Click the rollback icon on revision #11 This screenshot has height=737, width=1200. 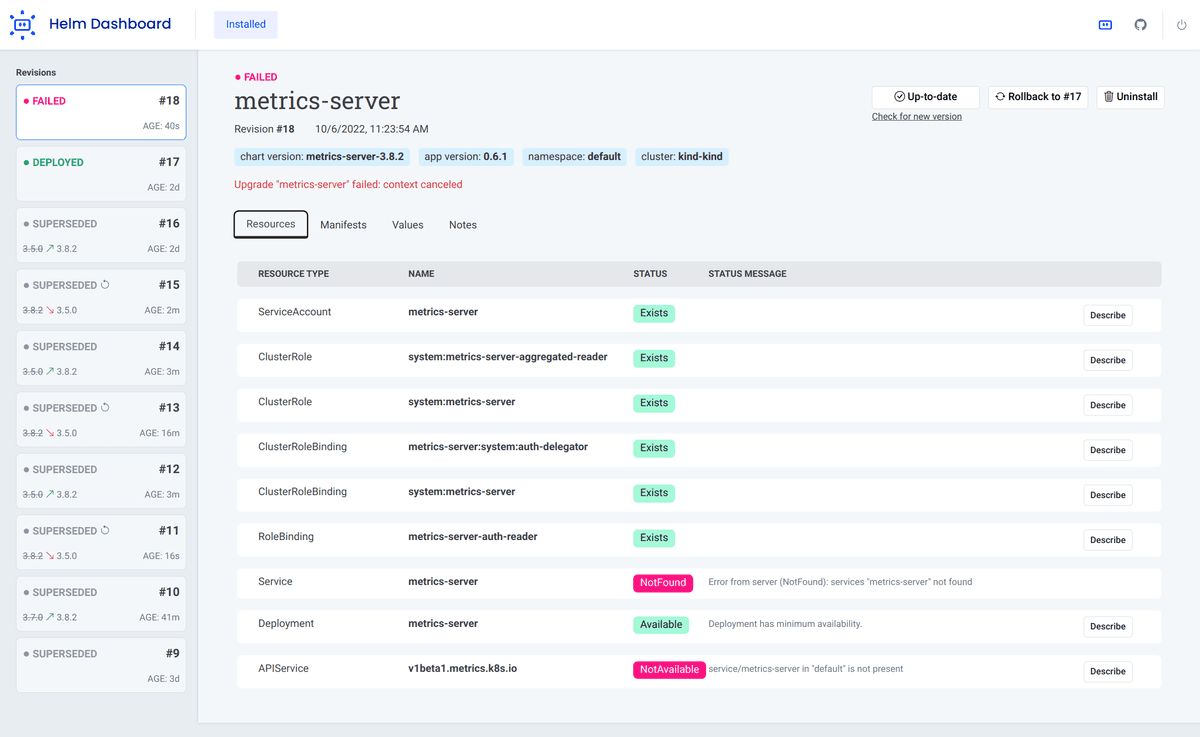[105, 531]
